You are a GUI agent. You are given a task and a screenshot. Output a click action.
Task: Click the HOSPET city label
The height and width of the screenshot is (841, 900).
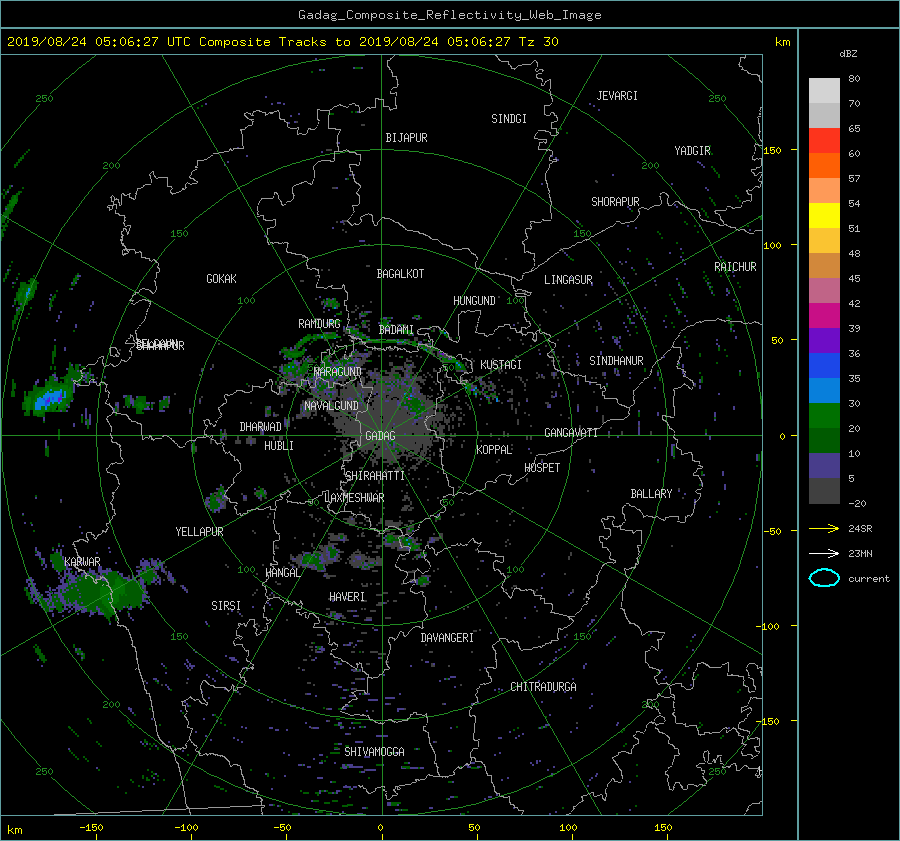(542, 468)
